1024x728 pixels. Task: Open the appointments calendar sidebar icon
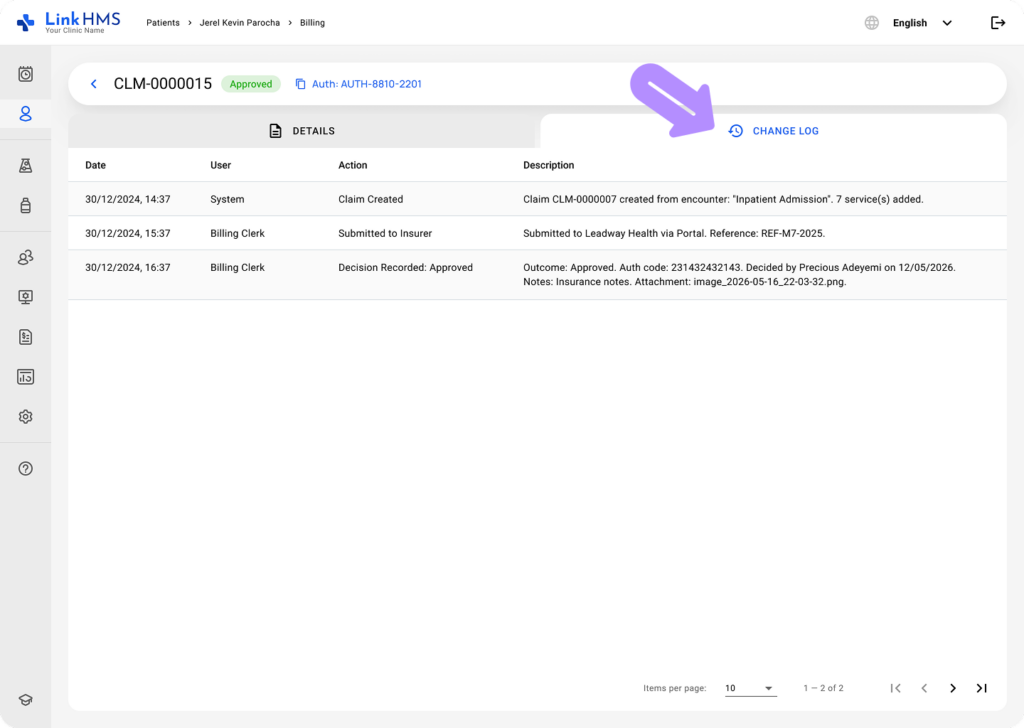click(x=25, y=74)
